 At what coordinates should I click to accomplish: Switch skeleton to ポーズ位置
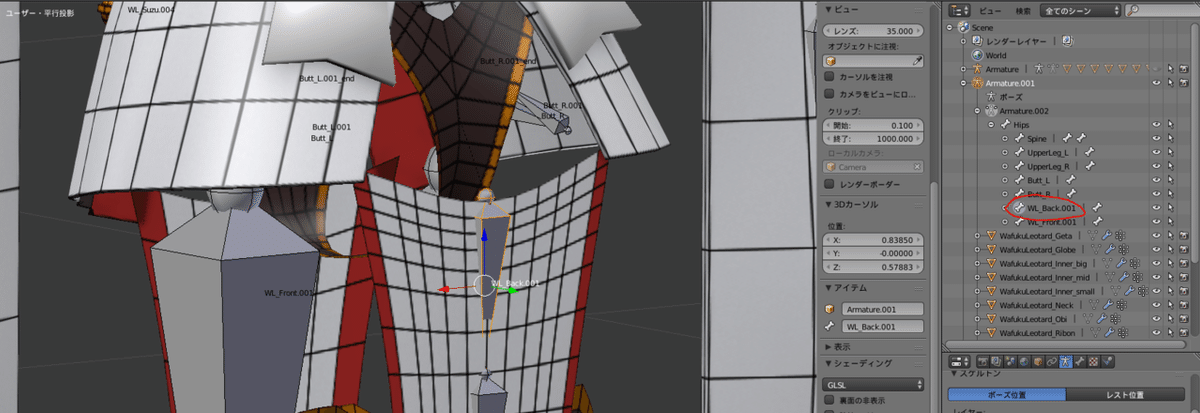coord(1006,394)
